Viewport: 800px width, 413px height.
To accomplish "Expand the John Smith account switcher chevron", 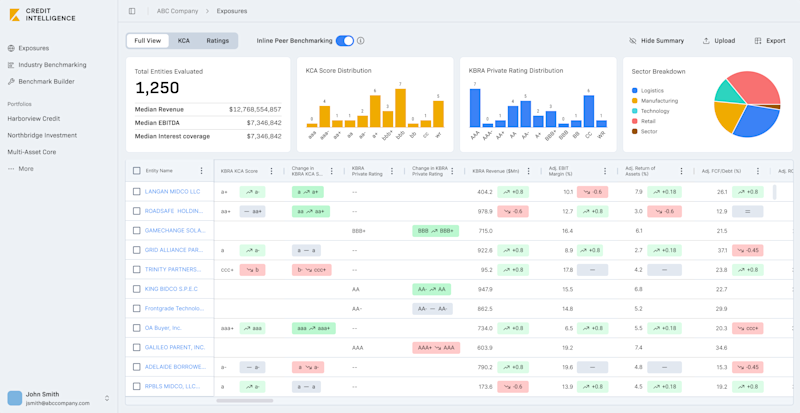I will point(107,398).
